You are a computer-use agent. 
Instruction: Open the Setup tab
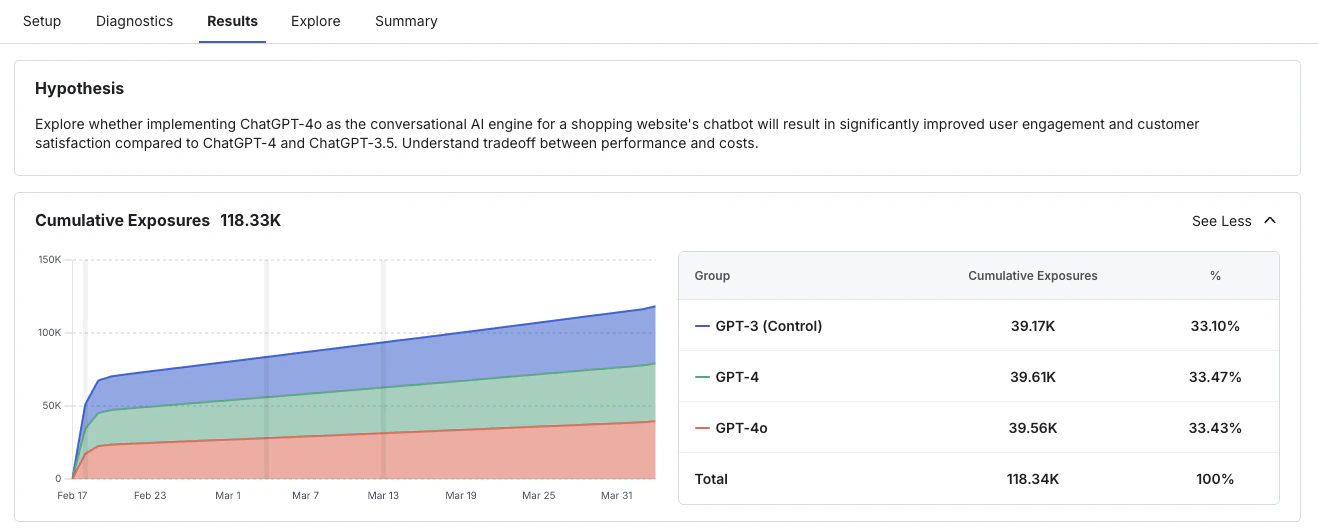tap(42, 21)
